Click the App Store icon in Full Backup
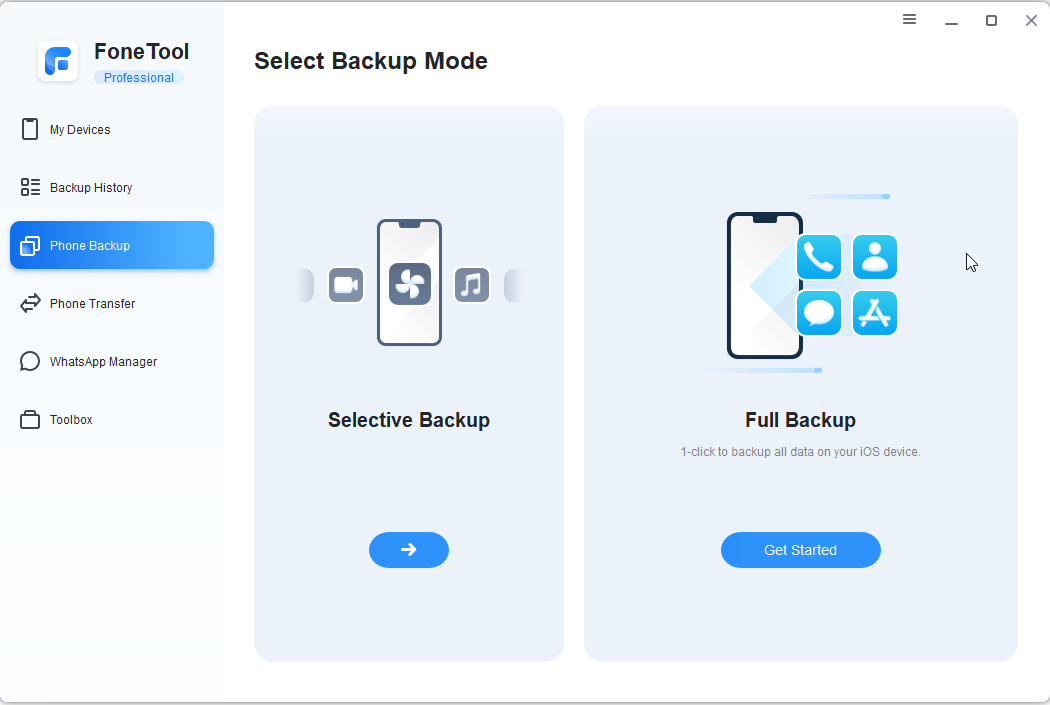Viewport: 1050px width, 705px height. coord(875,313)
